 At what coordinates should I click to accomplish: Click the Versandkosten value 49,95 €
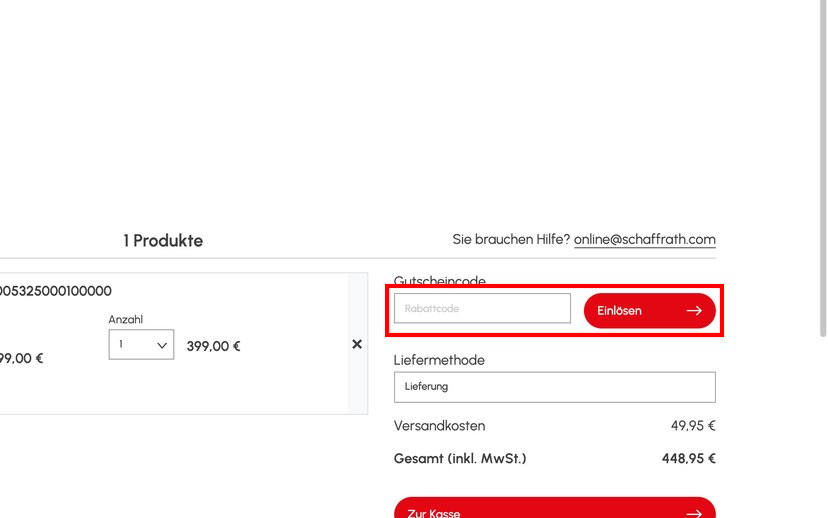(x=693, y=426)
